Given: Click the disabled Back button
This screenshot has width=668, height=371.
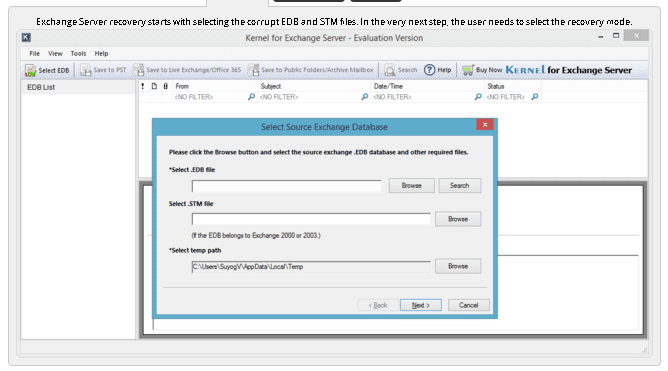Looking at the screenshot, I should 378,305.
